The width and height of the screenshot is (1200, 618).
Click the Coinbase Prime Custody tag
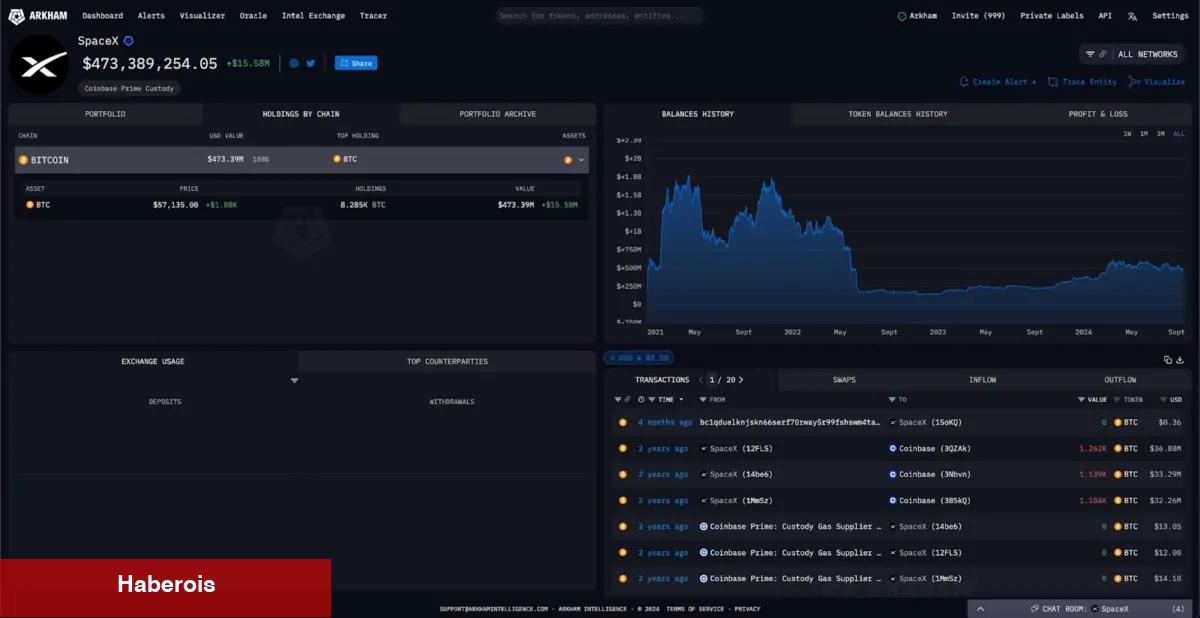click(x=129, y=88)
